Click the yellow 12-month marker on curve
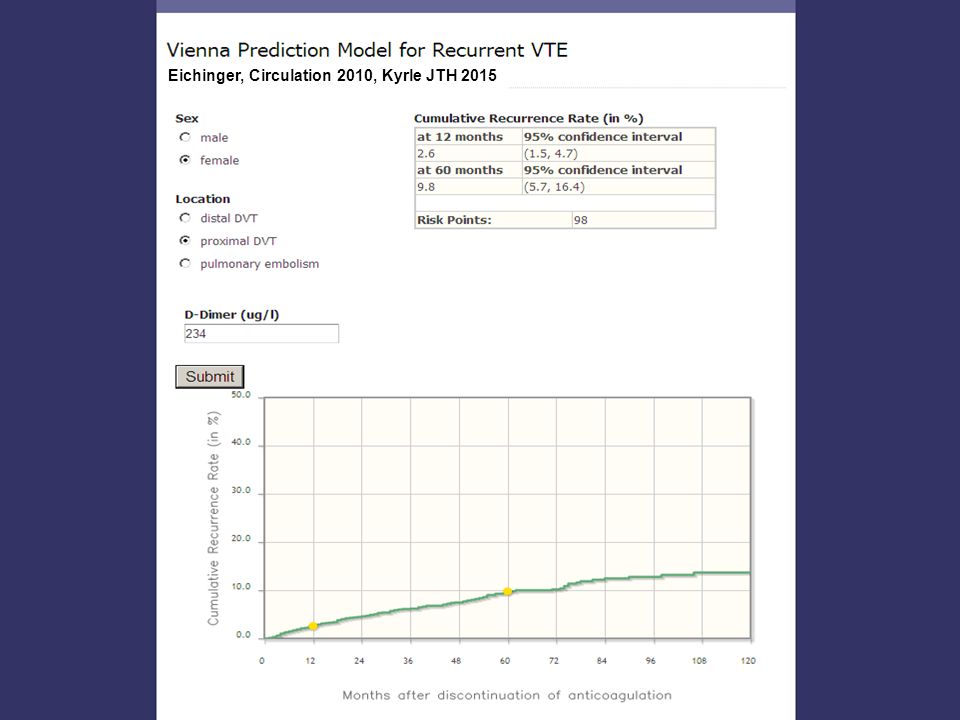The width and height of the screenshot is (960, 720). [313, 626]
